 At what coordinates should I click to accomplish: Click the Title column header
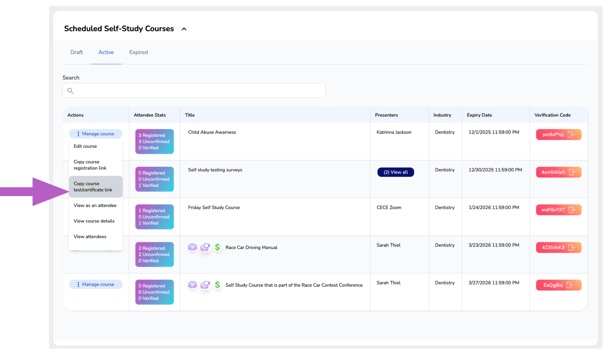coord(190,115)
